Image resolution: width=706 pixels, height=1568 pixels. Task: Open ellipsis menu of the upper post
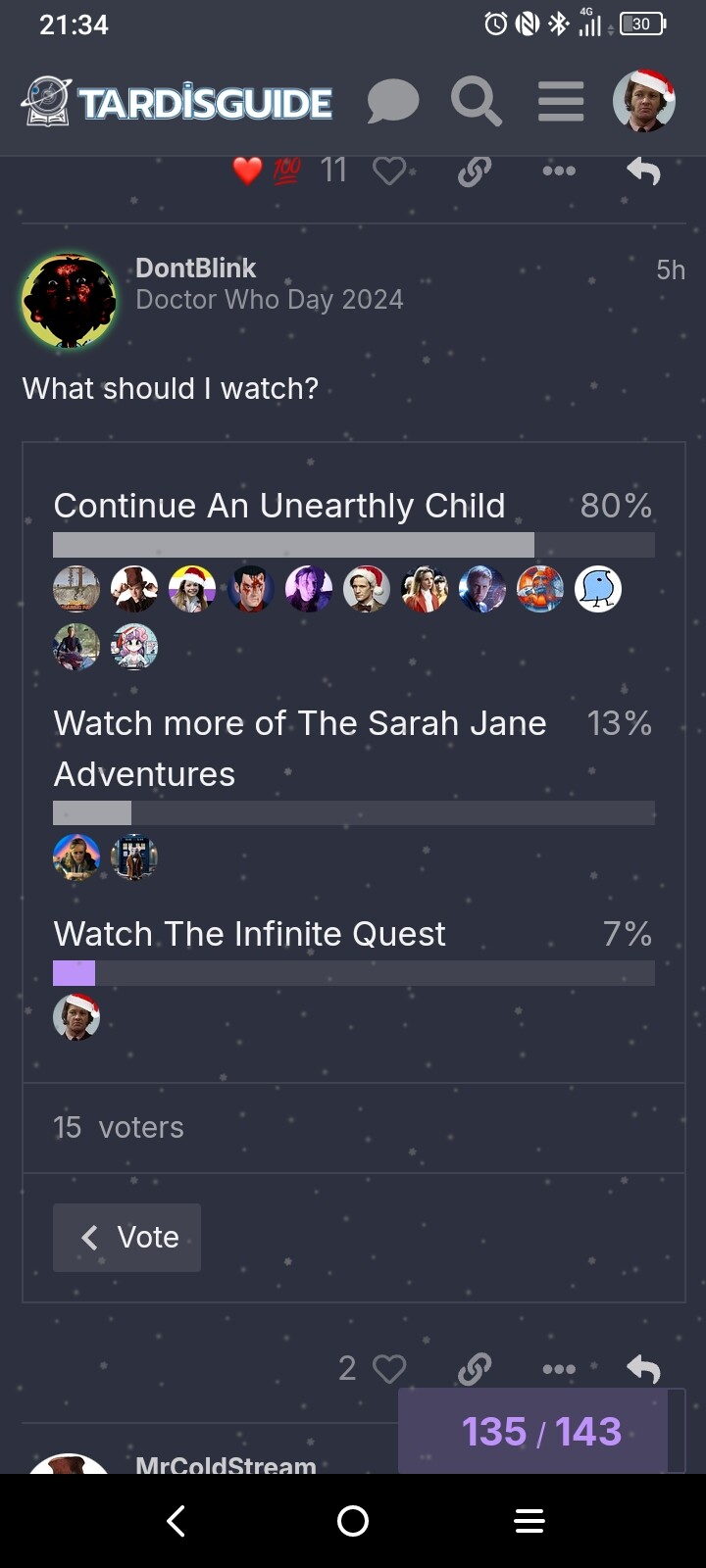pos(559,171)
